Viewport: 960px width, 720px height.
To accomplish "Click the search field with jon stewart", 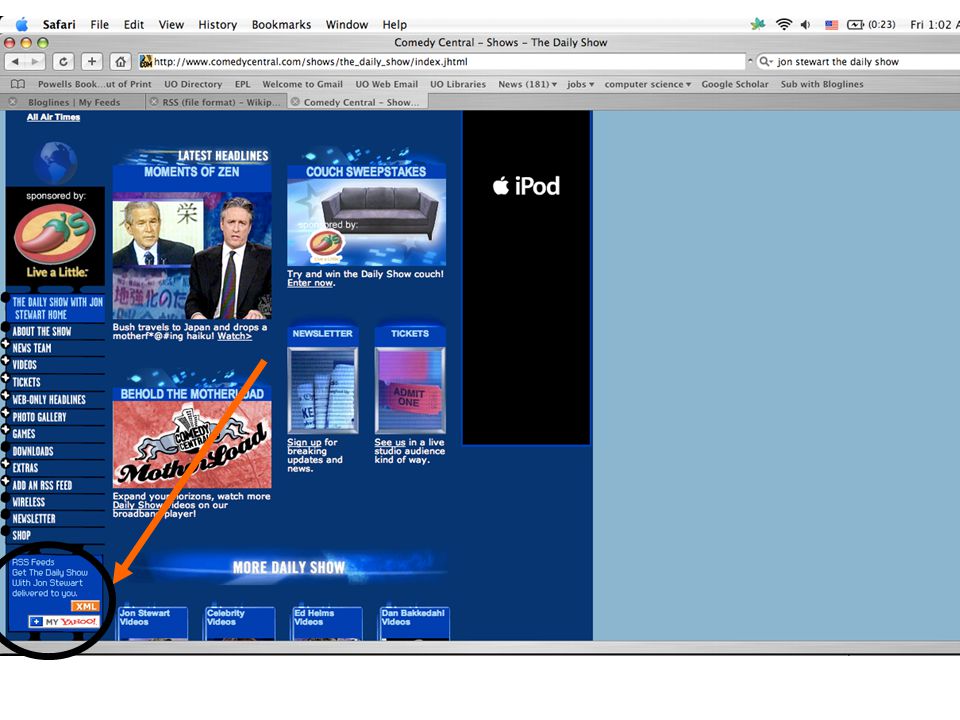I will coord(858,61).
